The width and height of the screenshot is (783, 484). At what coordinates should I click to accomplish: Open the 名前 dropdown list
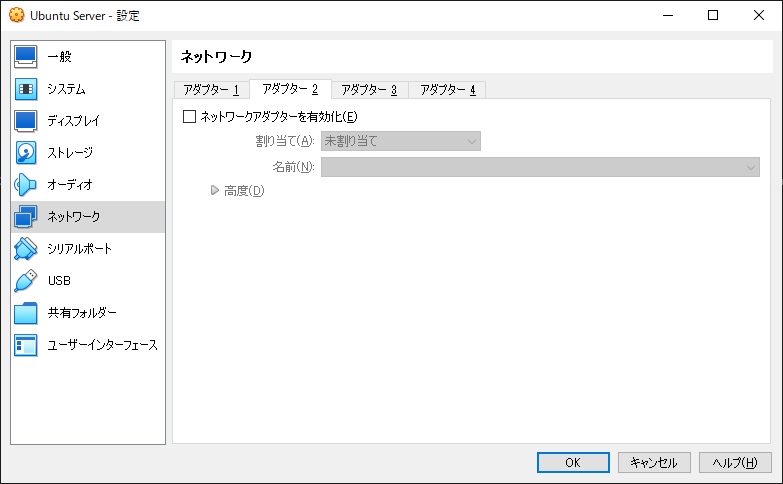[540, 167]
